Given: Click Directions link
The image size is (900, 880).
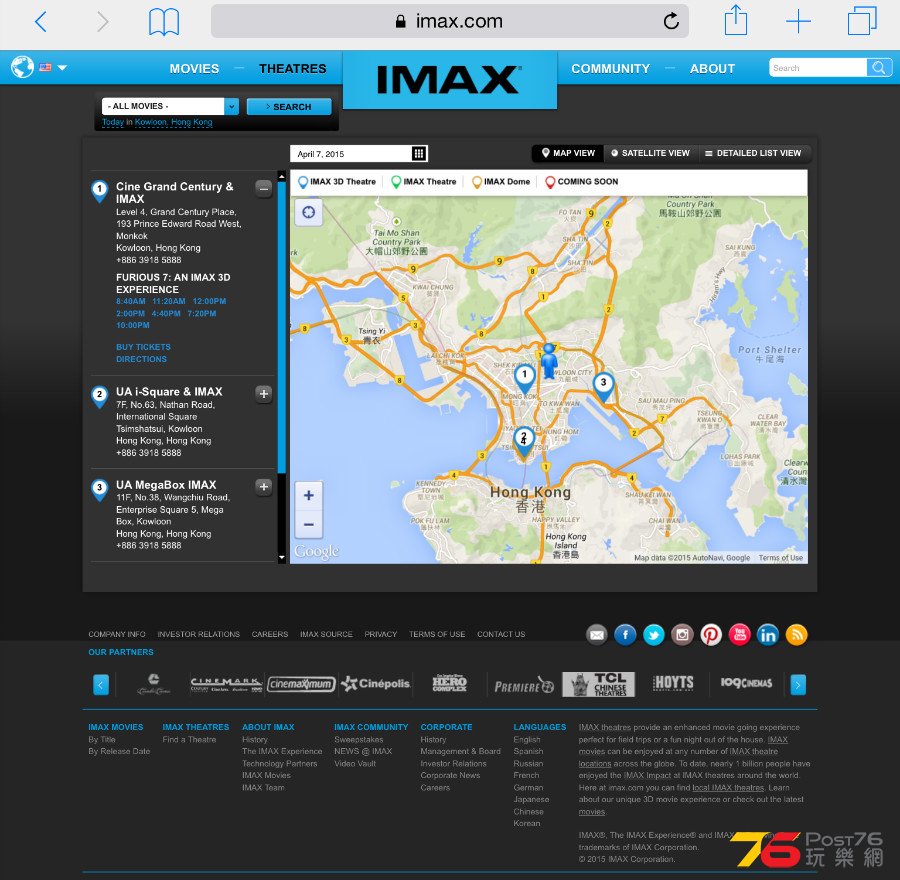Looking at the screenshot, I should click(141, 359).
